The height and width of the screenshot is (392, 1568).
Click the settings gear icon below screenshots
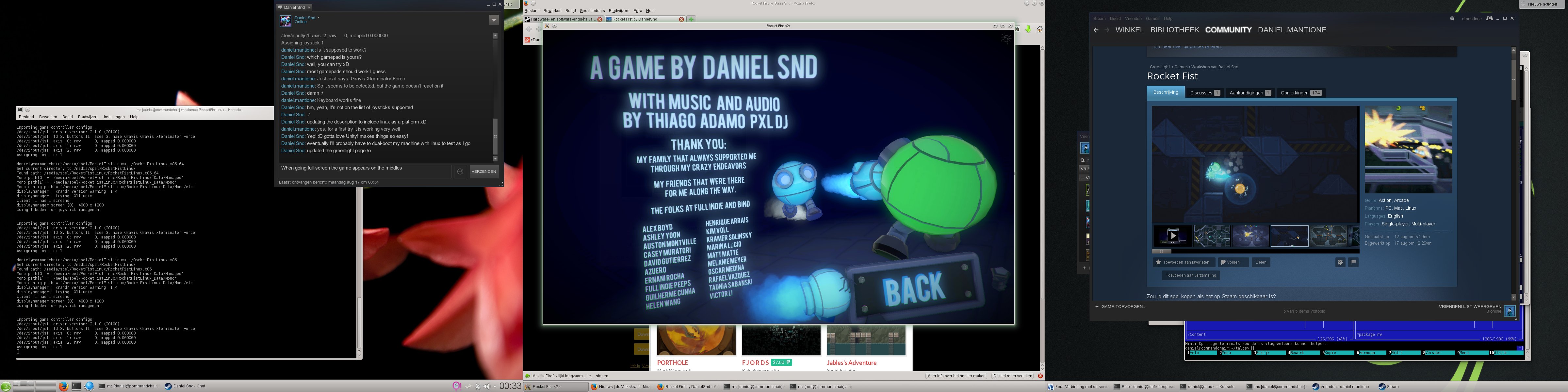tap(1340, 262)
